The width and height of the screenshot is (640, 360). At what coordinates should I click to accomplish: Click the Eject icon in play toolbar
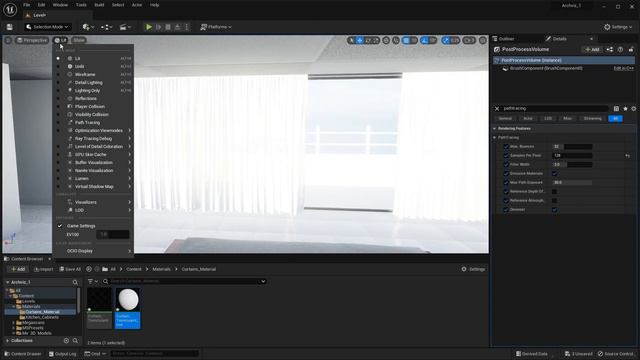point(178,27)
